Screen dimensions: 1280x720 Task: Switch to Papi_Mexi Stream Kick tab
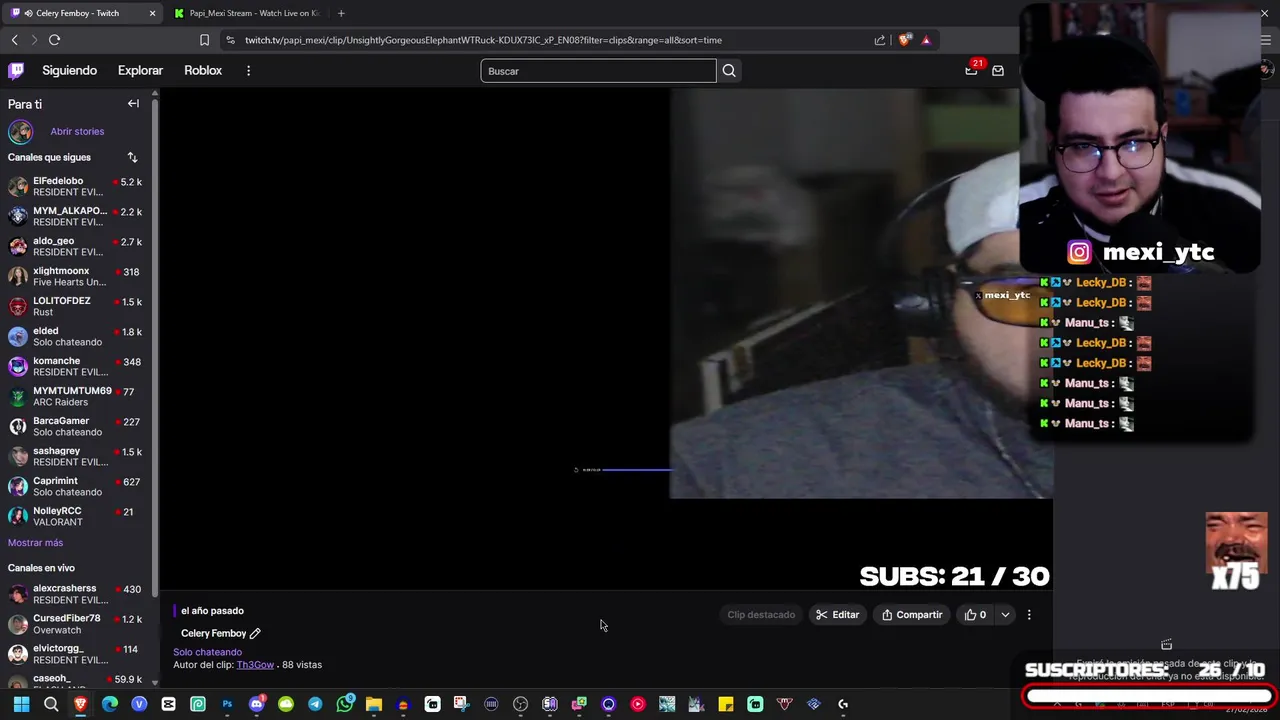pyautogui.click(x=246, y=13)
